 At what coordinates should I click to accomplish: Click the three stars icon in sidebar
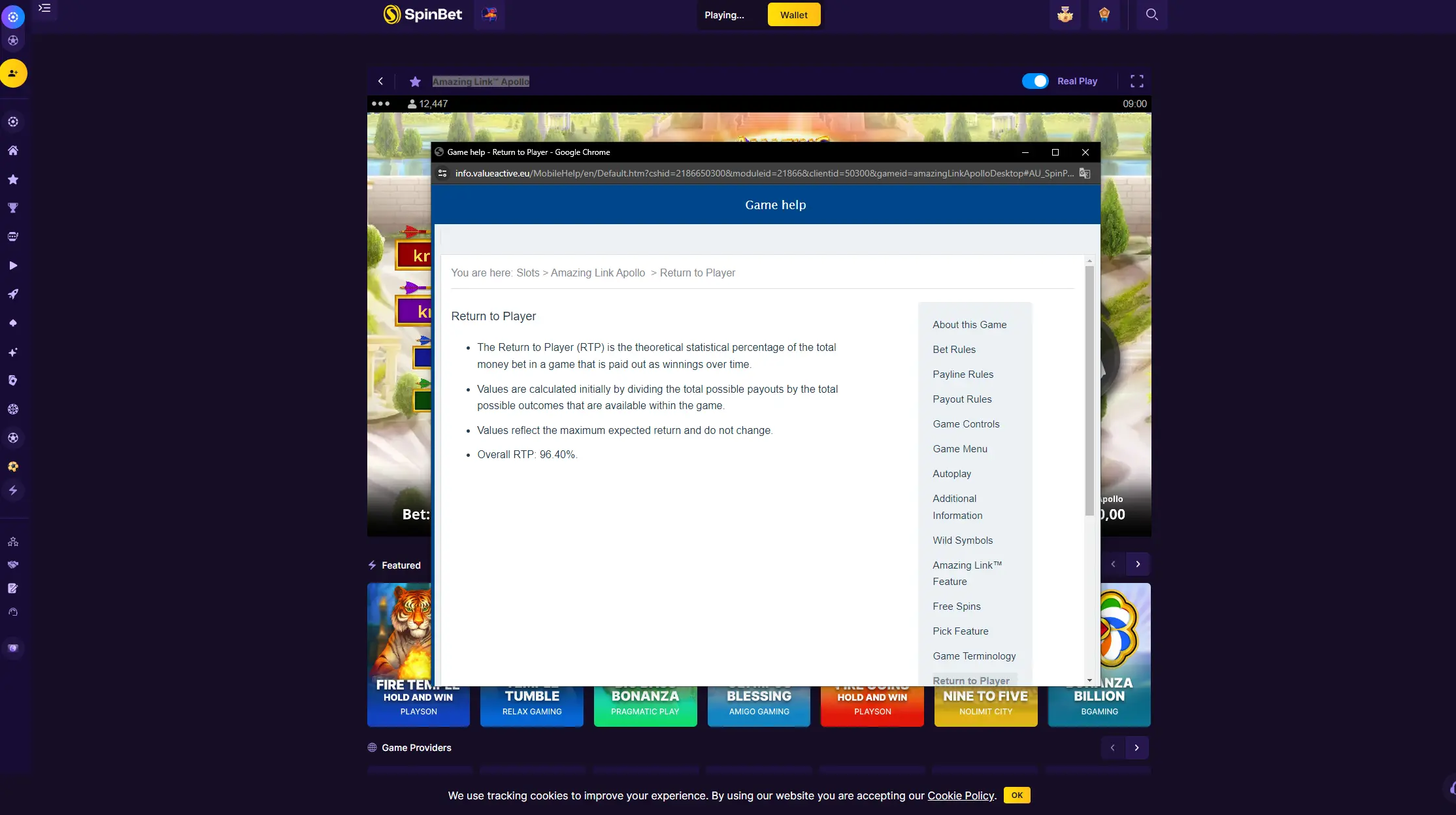pyautogui.click(x=13, y=541)
